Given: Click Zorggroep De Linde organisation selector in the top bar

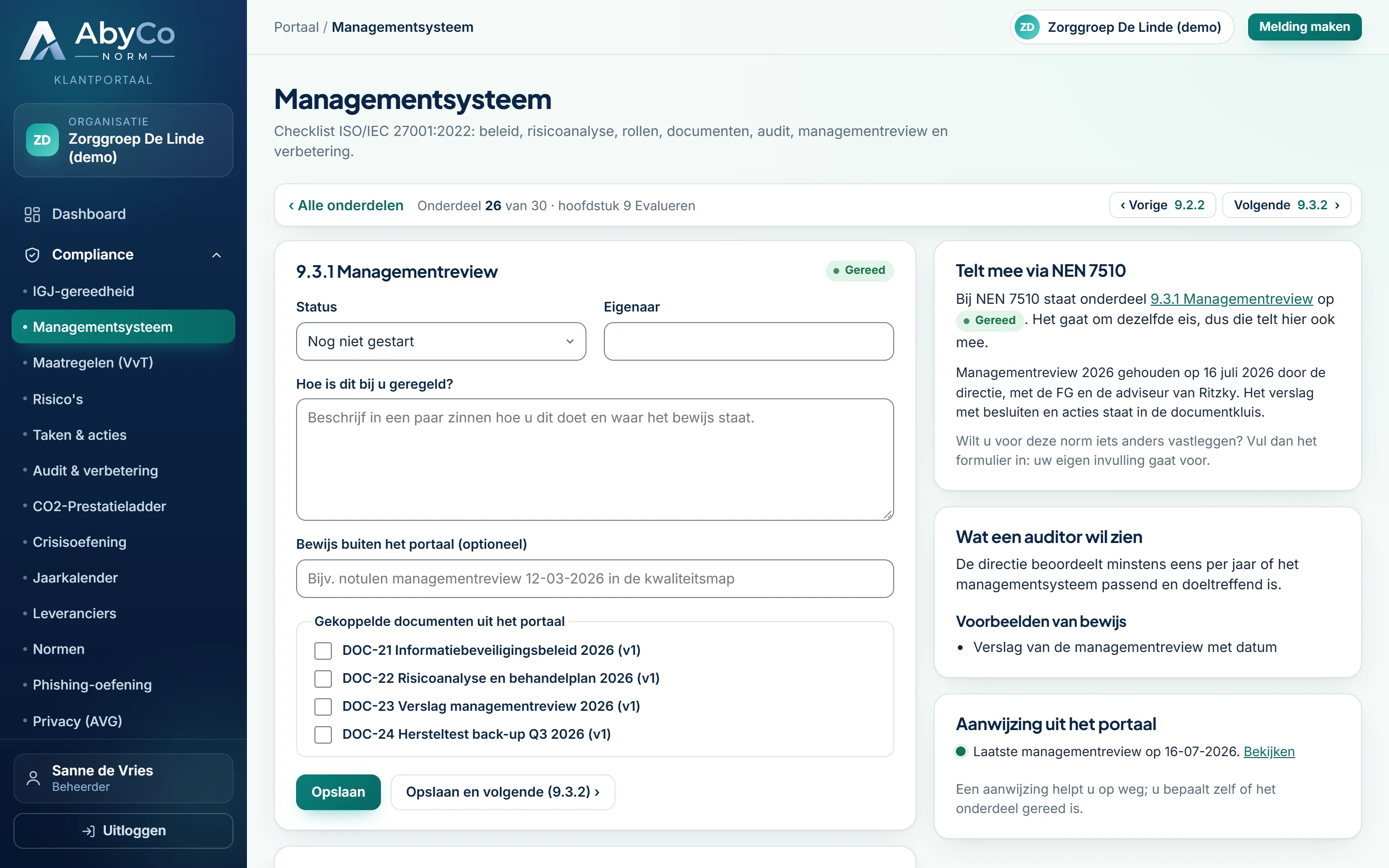Looking at the screenshot, I should 1121,27.
